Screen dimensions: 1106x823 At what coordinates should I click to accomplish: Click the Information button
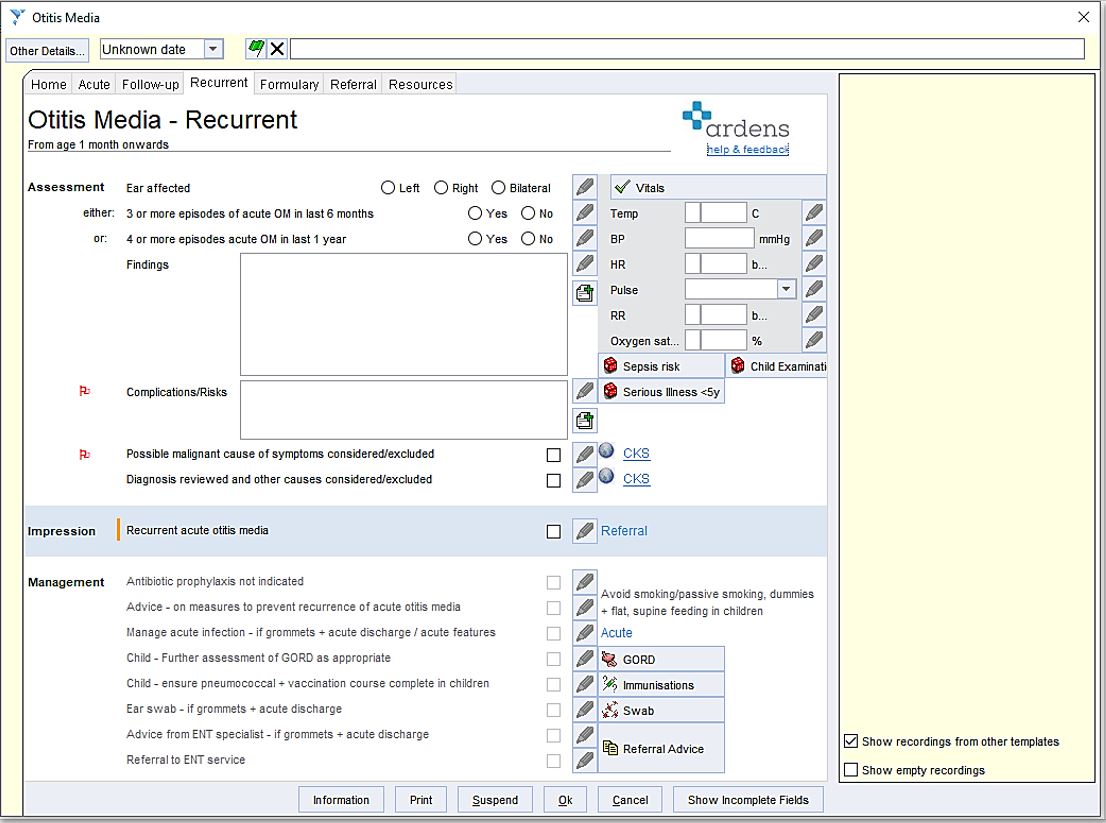(341, 800)
